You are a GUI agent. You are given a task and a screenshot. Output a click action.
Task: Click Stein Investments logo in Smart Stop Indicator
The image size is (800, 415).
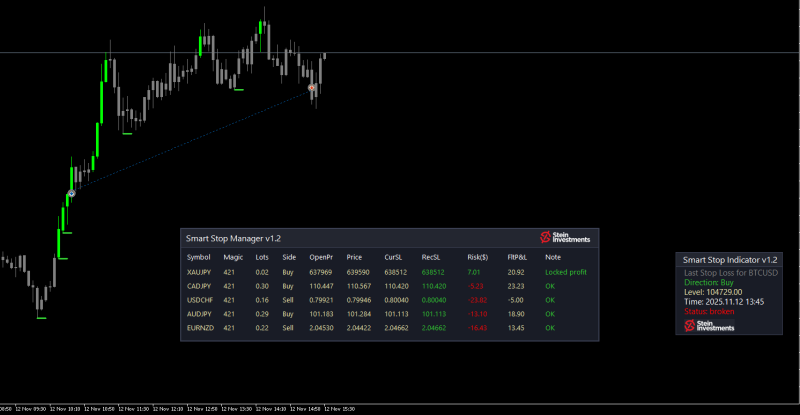click(x=709, y=326)
